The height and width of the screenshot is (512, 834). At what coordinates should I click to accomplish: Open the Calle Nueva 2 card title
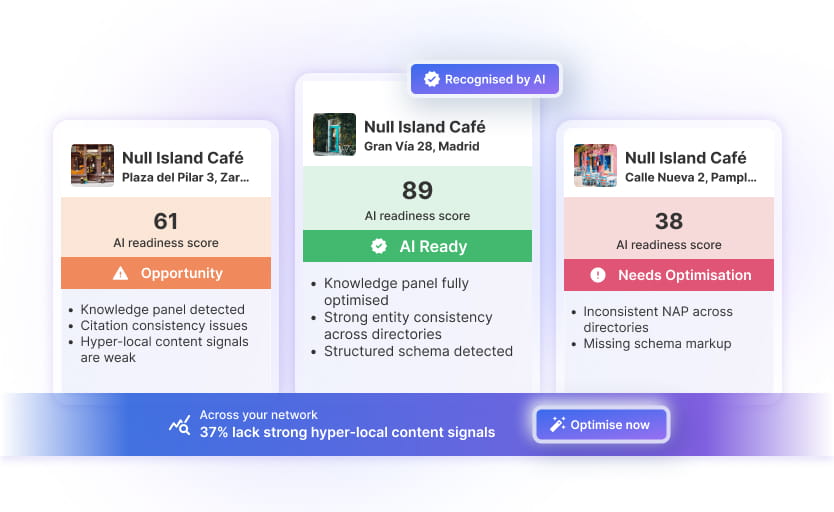[x=685, y=158]
